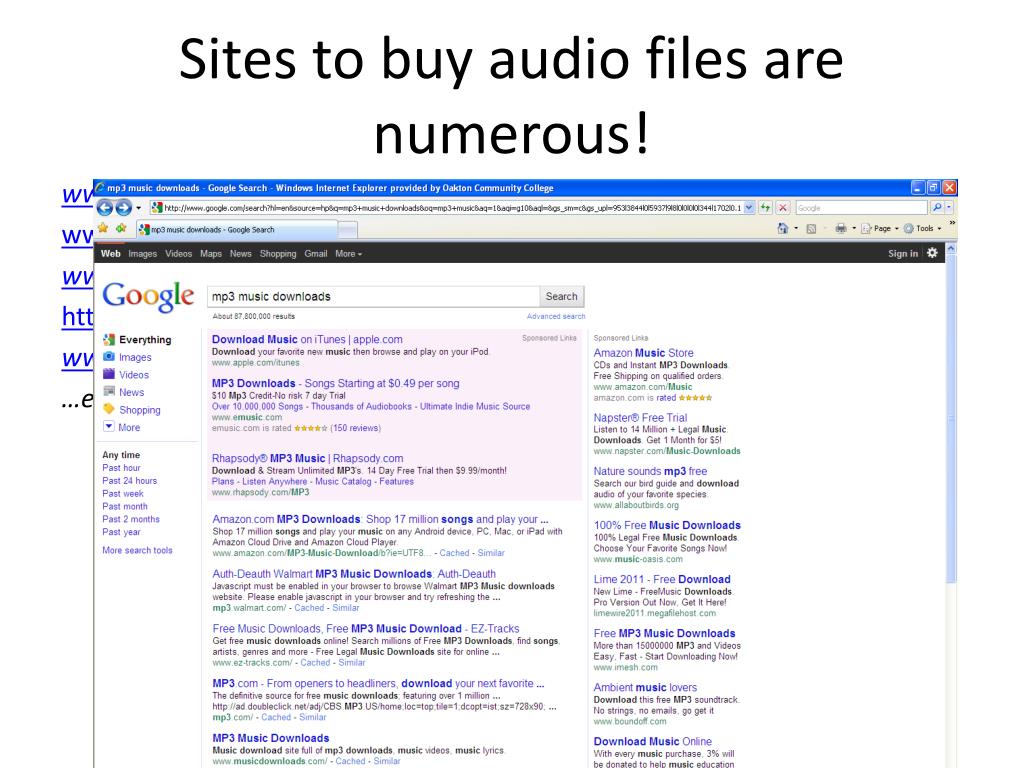Expand the command bar overflow chevron

(x=952, y=223)
